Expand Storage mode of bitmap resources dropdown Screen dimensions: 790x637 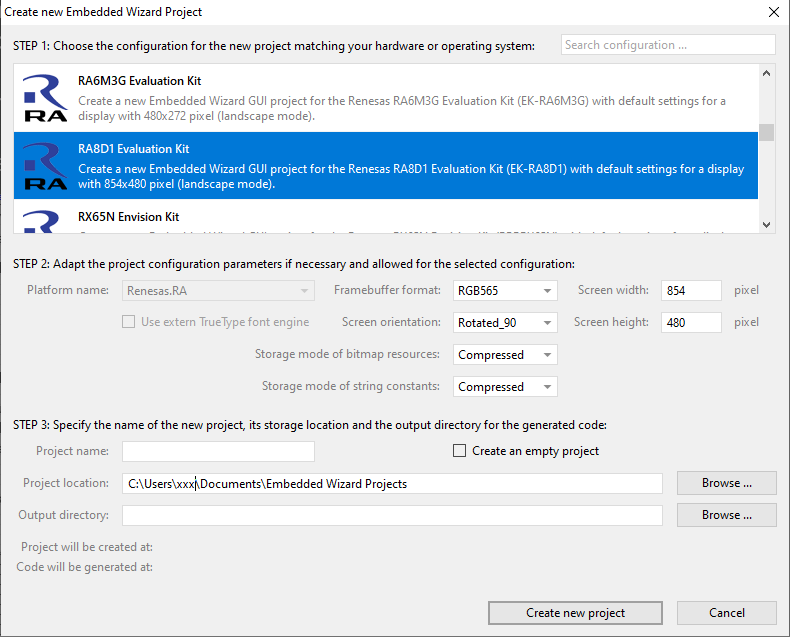click(x=505, y=355)
